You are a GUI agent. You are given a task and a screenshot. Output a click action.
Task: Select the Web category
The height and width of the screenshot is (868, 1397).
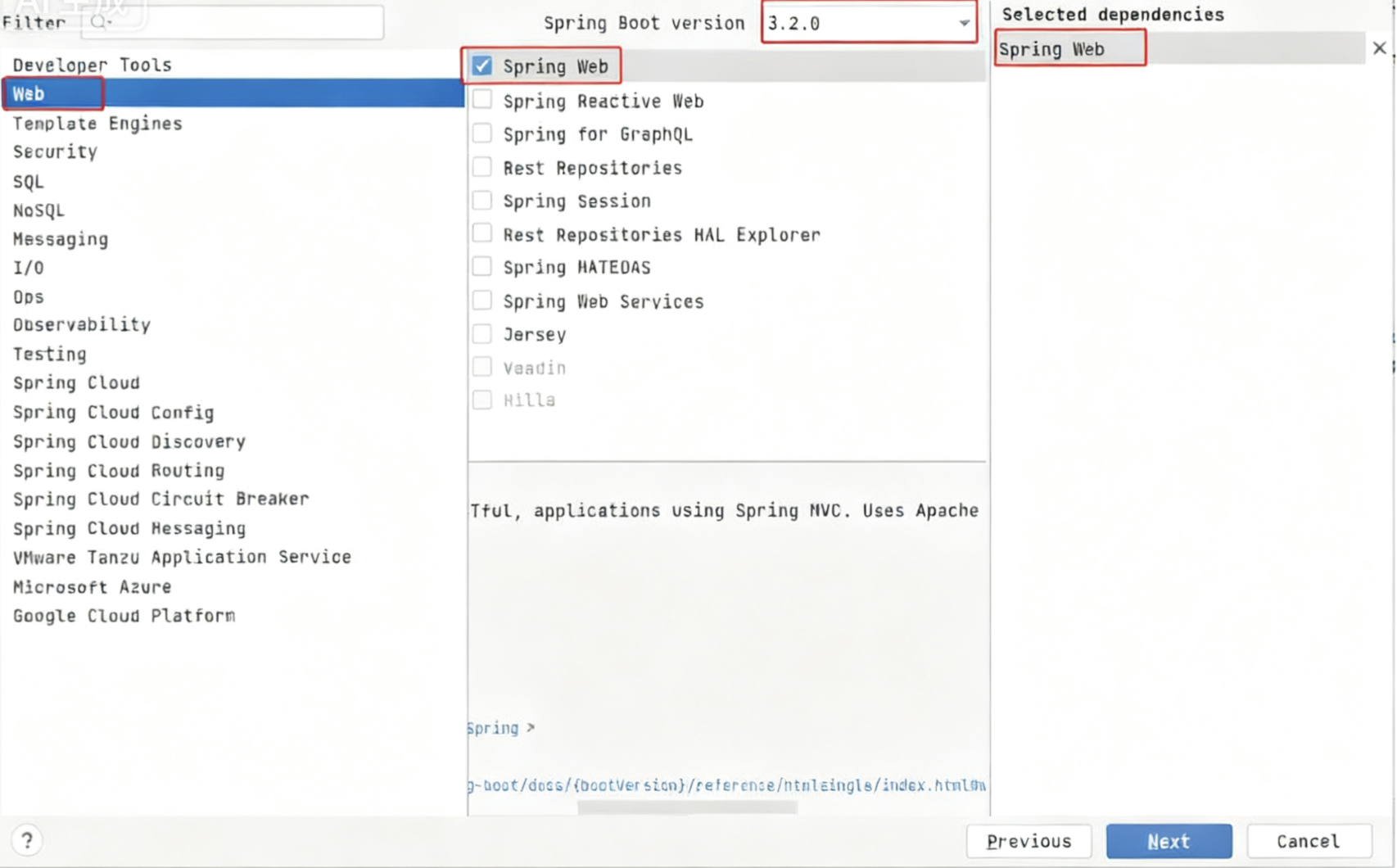[233, 93]
